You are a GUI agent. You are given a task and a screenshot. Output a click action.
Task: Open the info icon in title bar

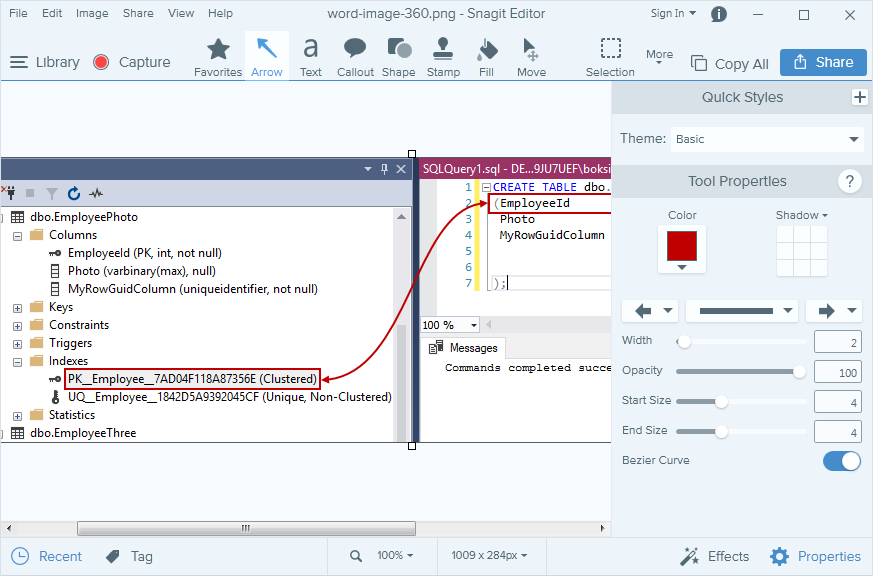click(x=719, y=14)
